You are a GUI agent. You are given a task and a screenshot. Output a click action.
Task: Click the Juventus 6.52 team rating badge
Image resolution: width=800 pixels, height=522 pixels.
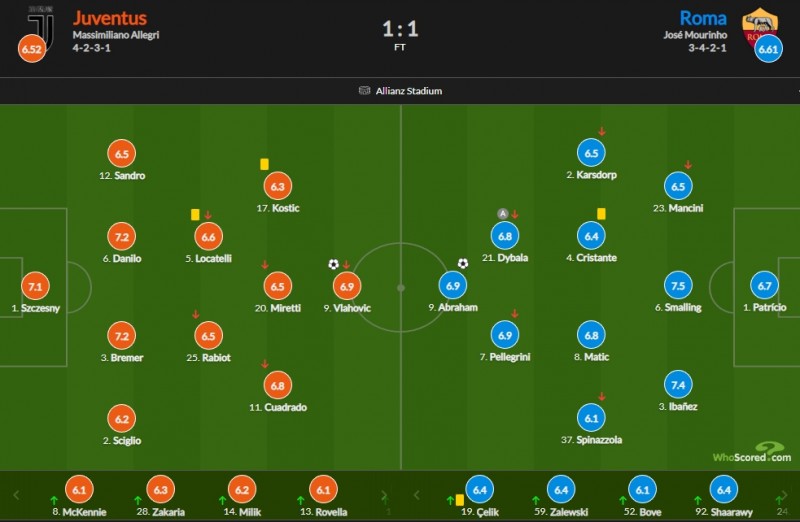(31, 48)
